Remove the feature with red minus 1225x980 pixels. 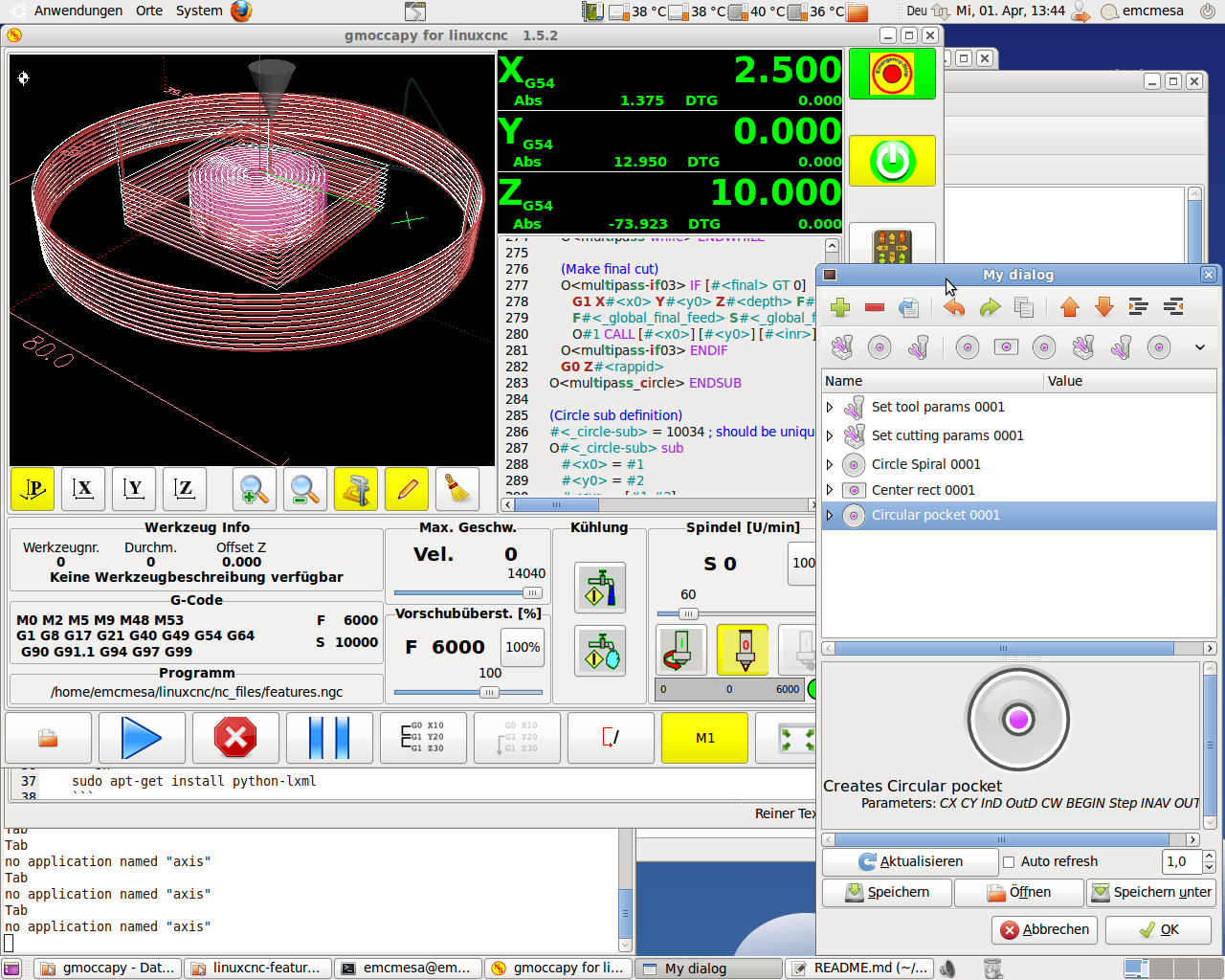coord(874,307)
